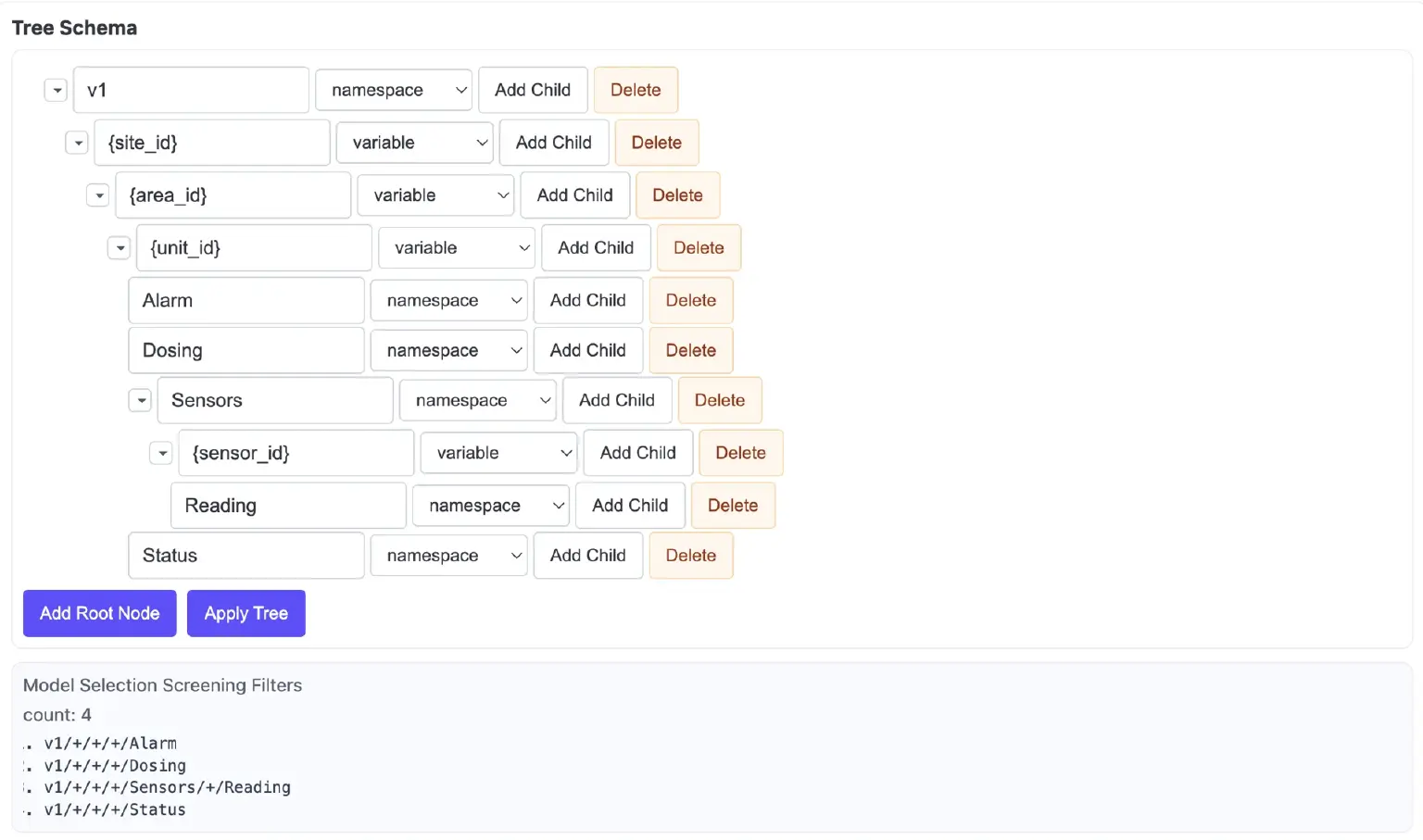1423x840 pixels.
Task: Edit the Sensors name field
Action: pos(275,400)
